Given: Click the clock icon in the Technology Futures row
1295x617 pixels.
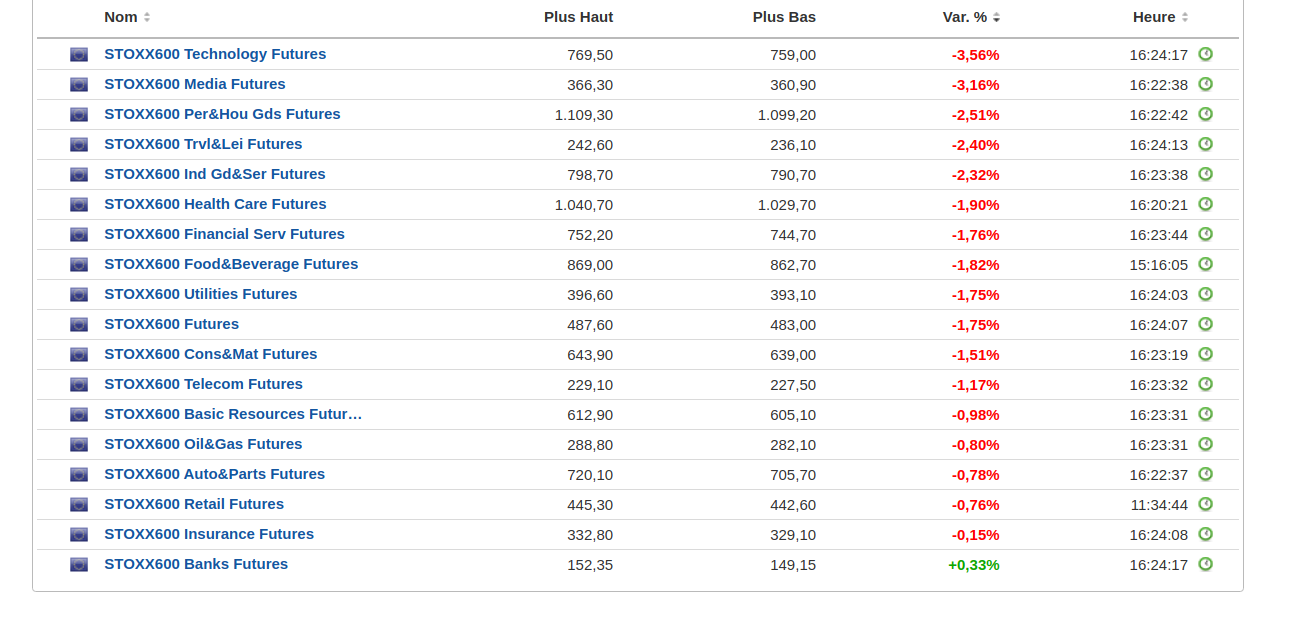Looking at the screenshot, I should [1205, 54].
